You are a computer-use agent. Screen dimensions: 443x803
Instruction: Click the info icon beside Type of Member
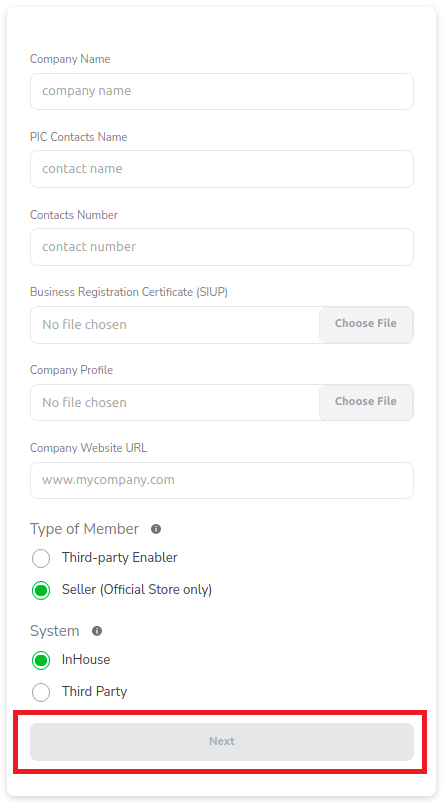pos(156,529)
